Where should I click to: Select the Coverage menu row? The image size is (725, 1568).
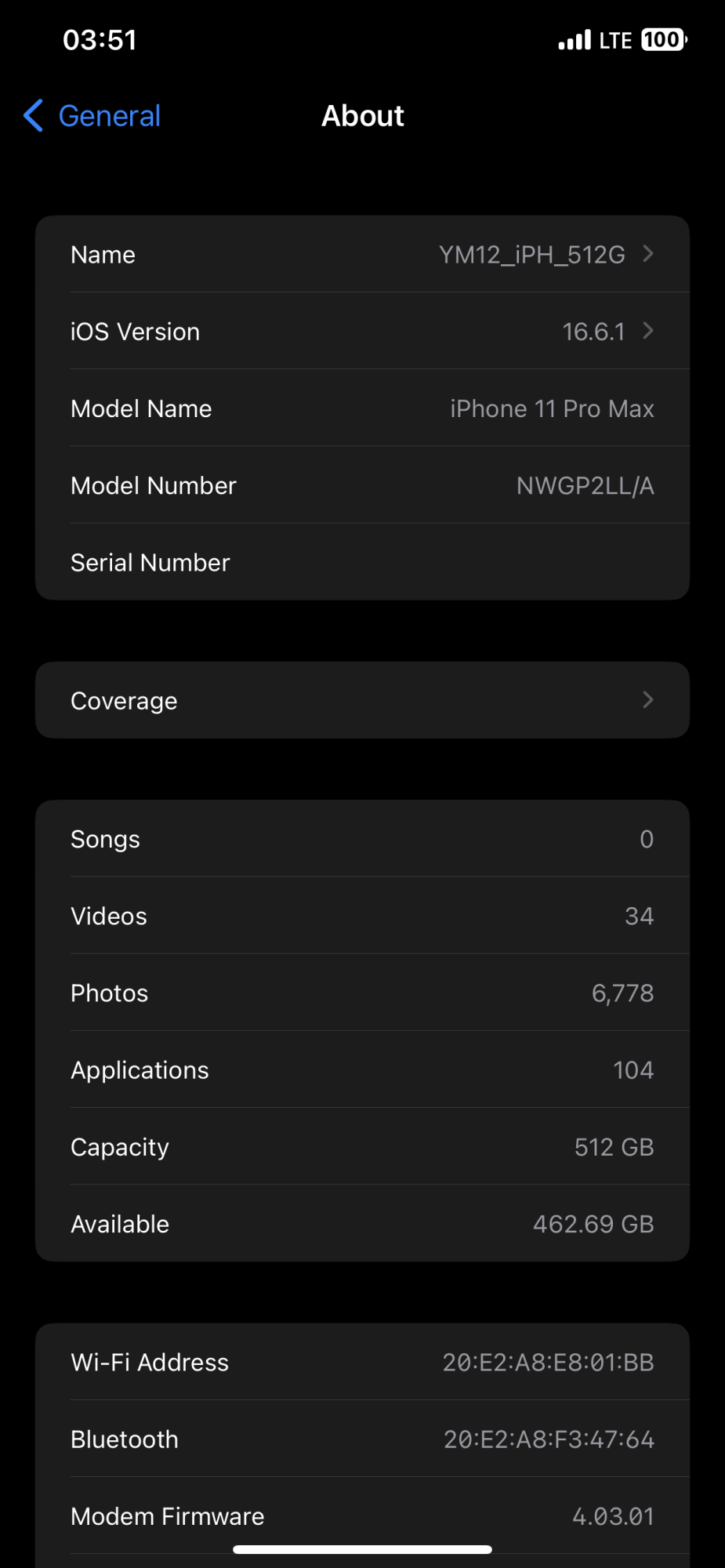(362, 700)
